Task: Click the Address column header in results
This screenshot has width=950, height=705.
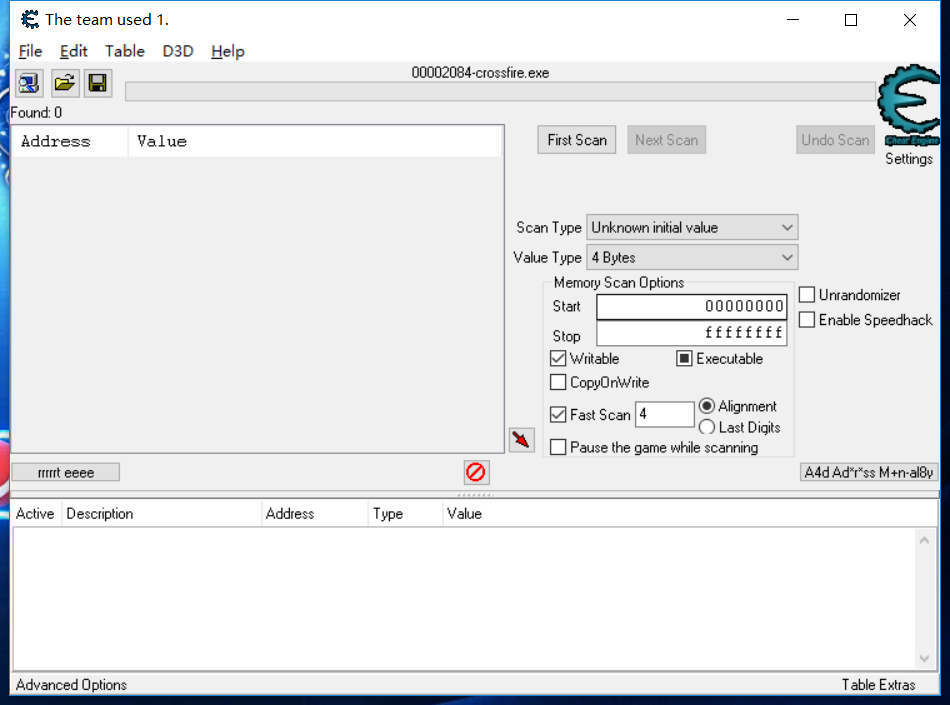Action: (x=70, y=141)
